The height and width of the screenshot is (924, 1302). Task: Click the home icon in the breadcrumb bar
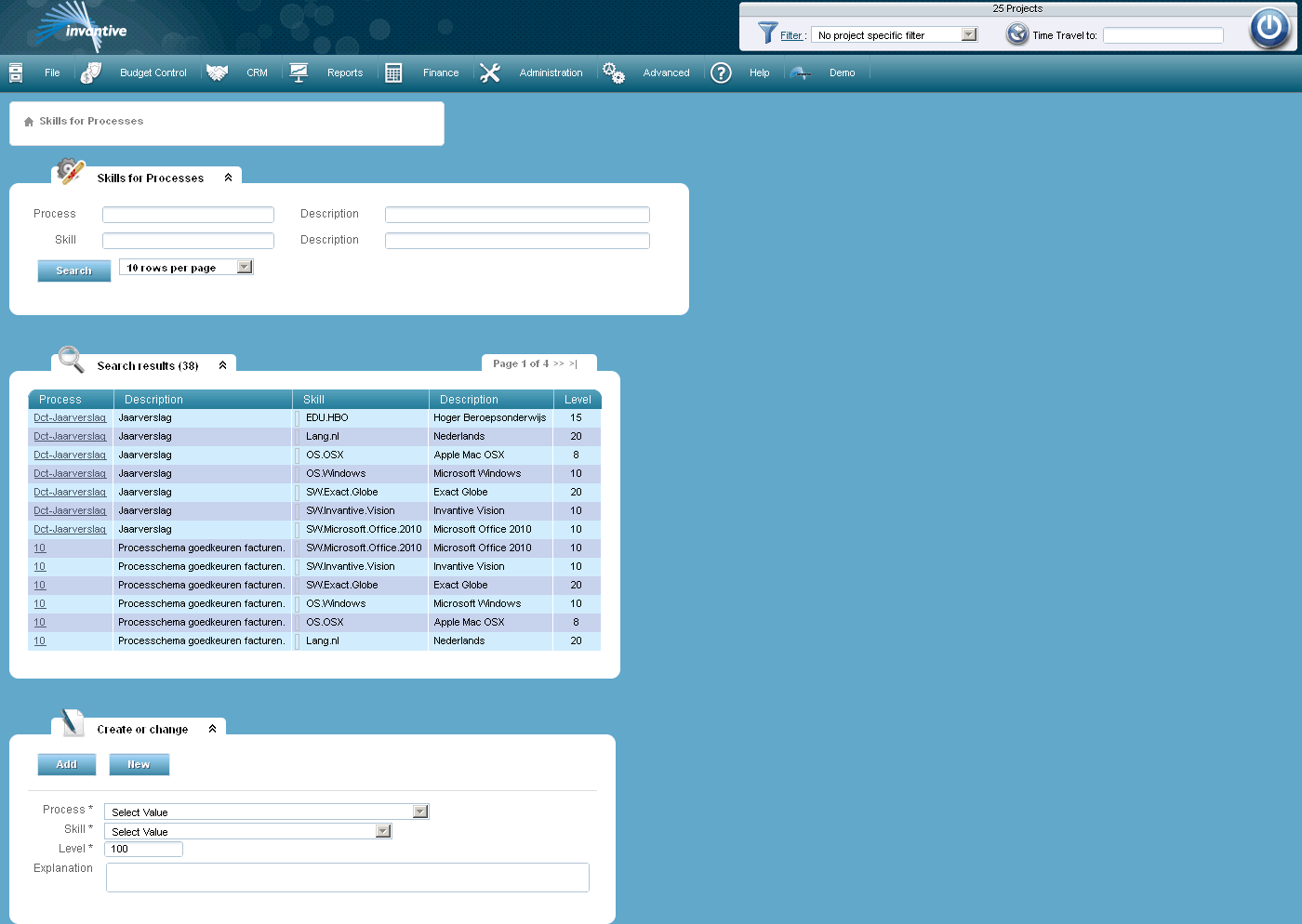click(28, 121)
